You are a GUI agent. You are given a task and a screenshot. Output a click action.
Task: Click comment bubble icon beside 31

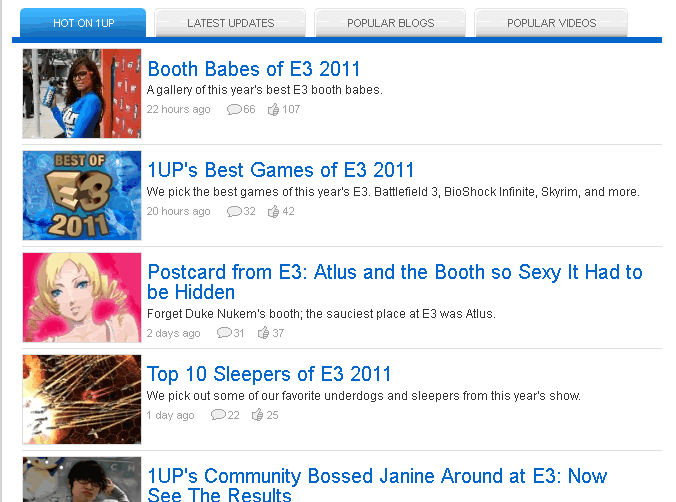(224, 333)
